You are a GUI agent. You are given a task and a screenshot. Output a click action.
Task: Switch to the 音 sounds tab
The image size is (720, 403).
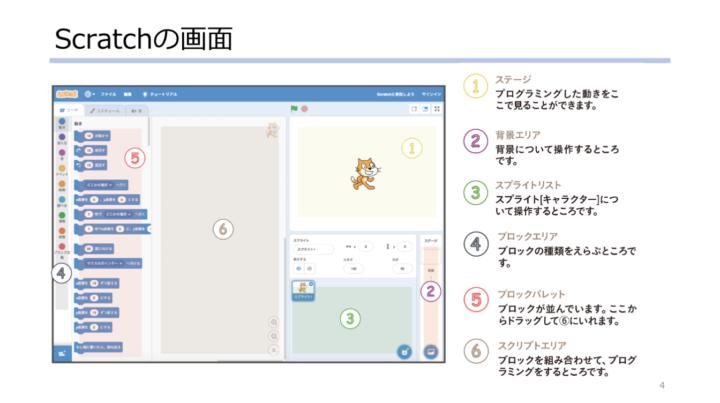click(x=136, y=111)
